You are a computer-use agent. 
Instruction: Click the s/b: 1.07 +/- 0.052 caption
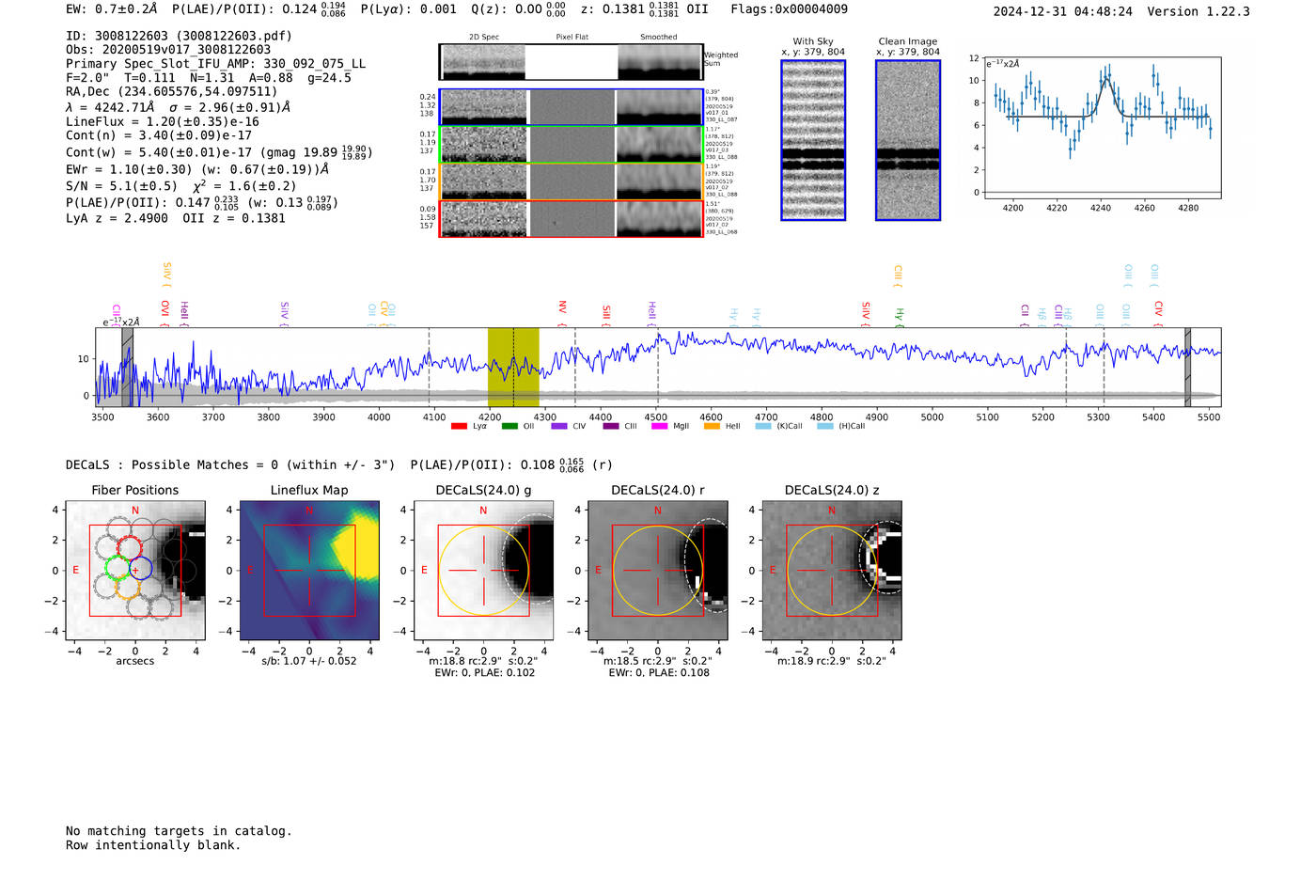click(309, 661)
